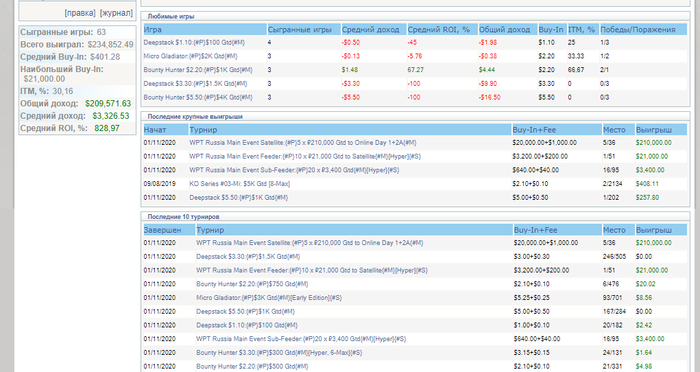
Task: Sort by Общий доход column header
Action: pos(504,30)
